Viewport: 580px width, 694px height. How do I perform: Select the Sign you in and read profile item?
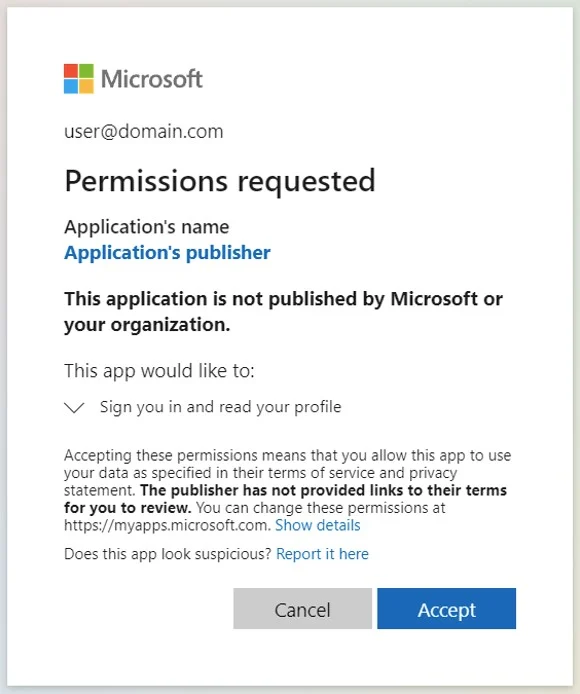point(220,407)
